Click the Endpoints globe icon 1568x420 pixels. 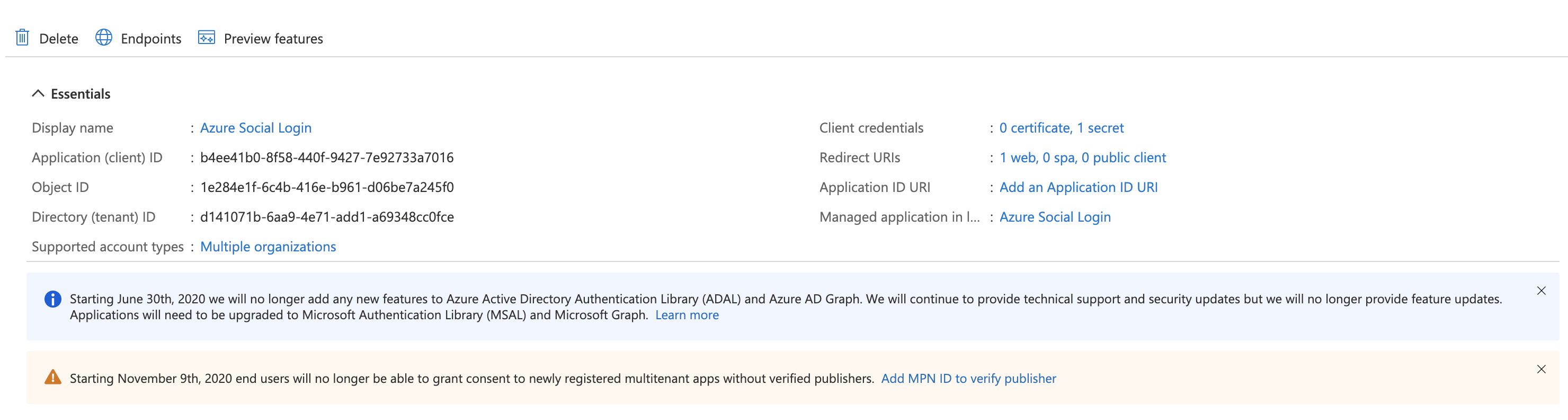pos(104,38)
